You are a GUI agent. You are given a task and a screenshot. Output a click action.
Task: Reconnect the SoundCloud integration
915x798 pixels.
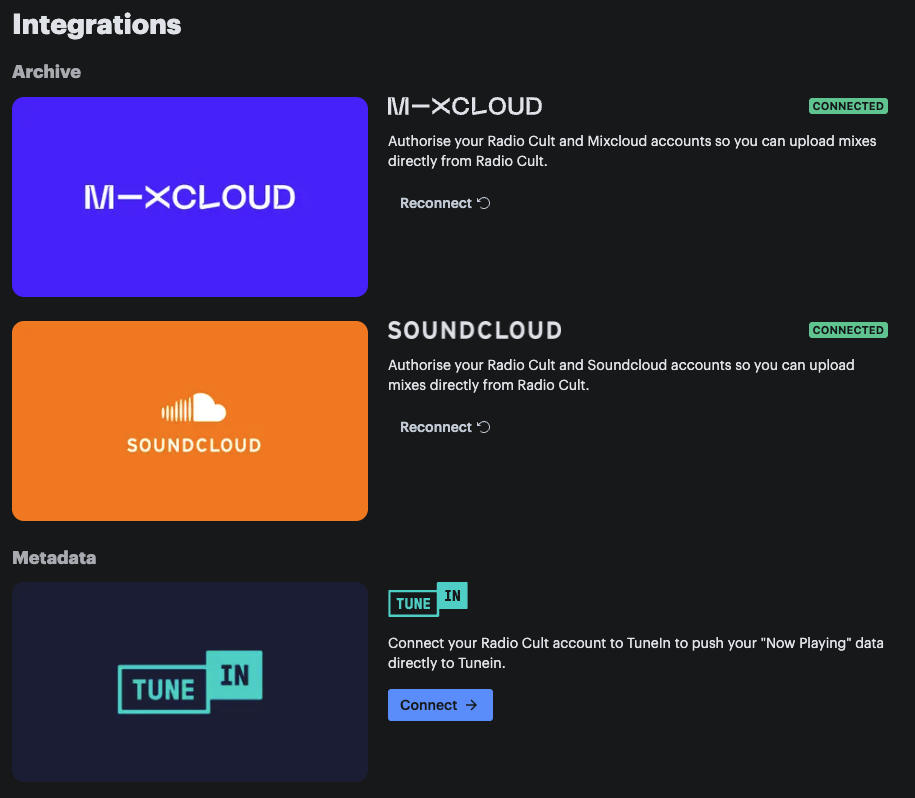point(445,427)
